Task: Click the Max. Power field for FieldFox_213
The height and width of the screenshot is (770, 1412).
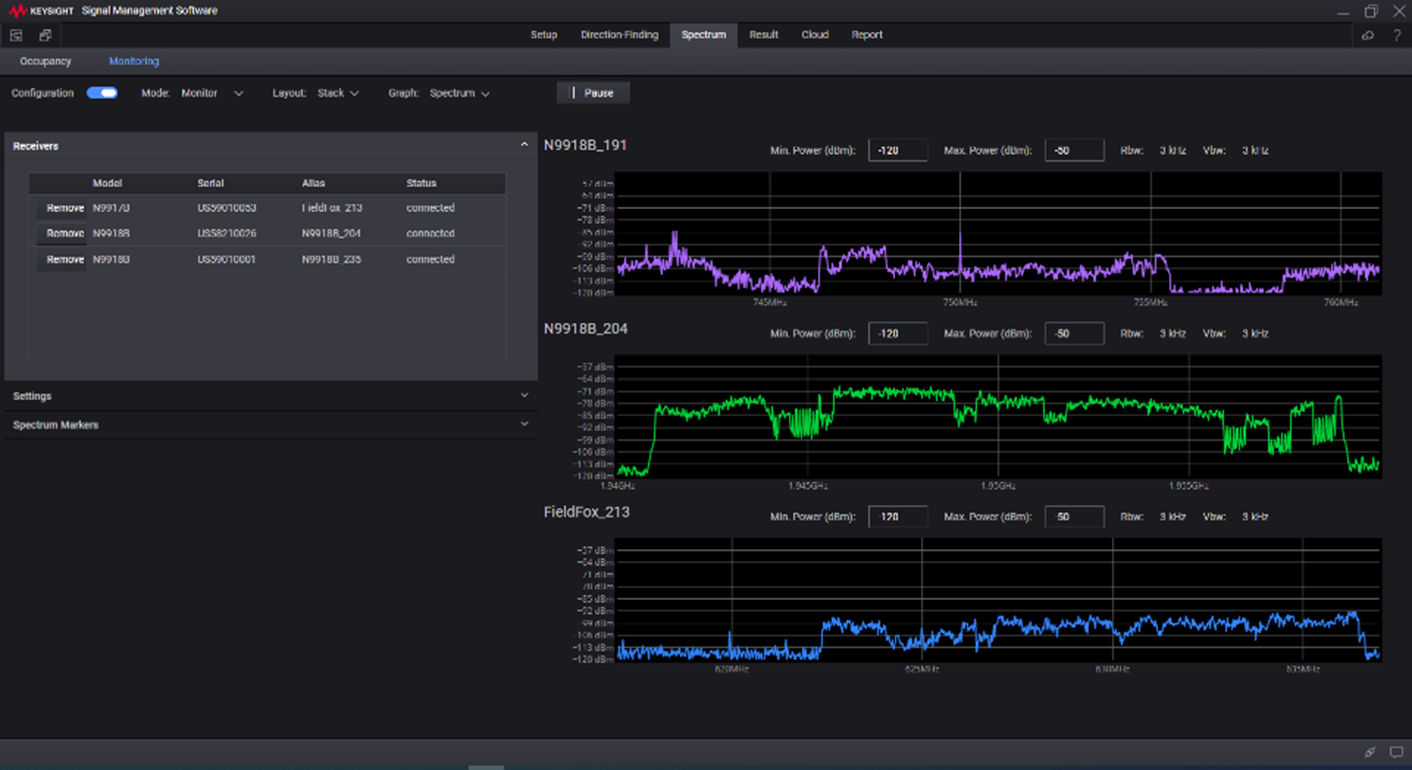Action: coord(1074,517)
